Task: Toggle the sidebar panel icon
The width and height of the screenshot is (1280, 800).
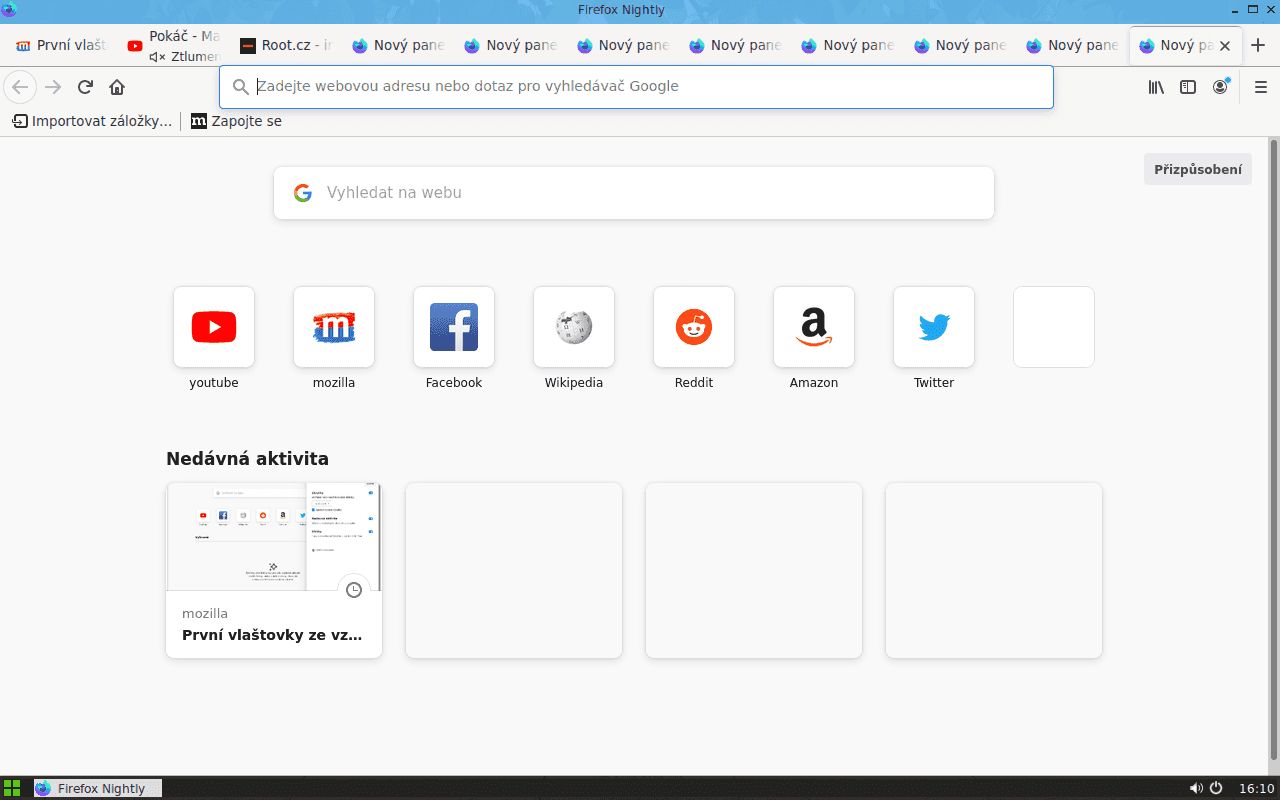Action: tap(1188, 87)
